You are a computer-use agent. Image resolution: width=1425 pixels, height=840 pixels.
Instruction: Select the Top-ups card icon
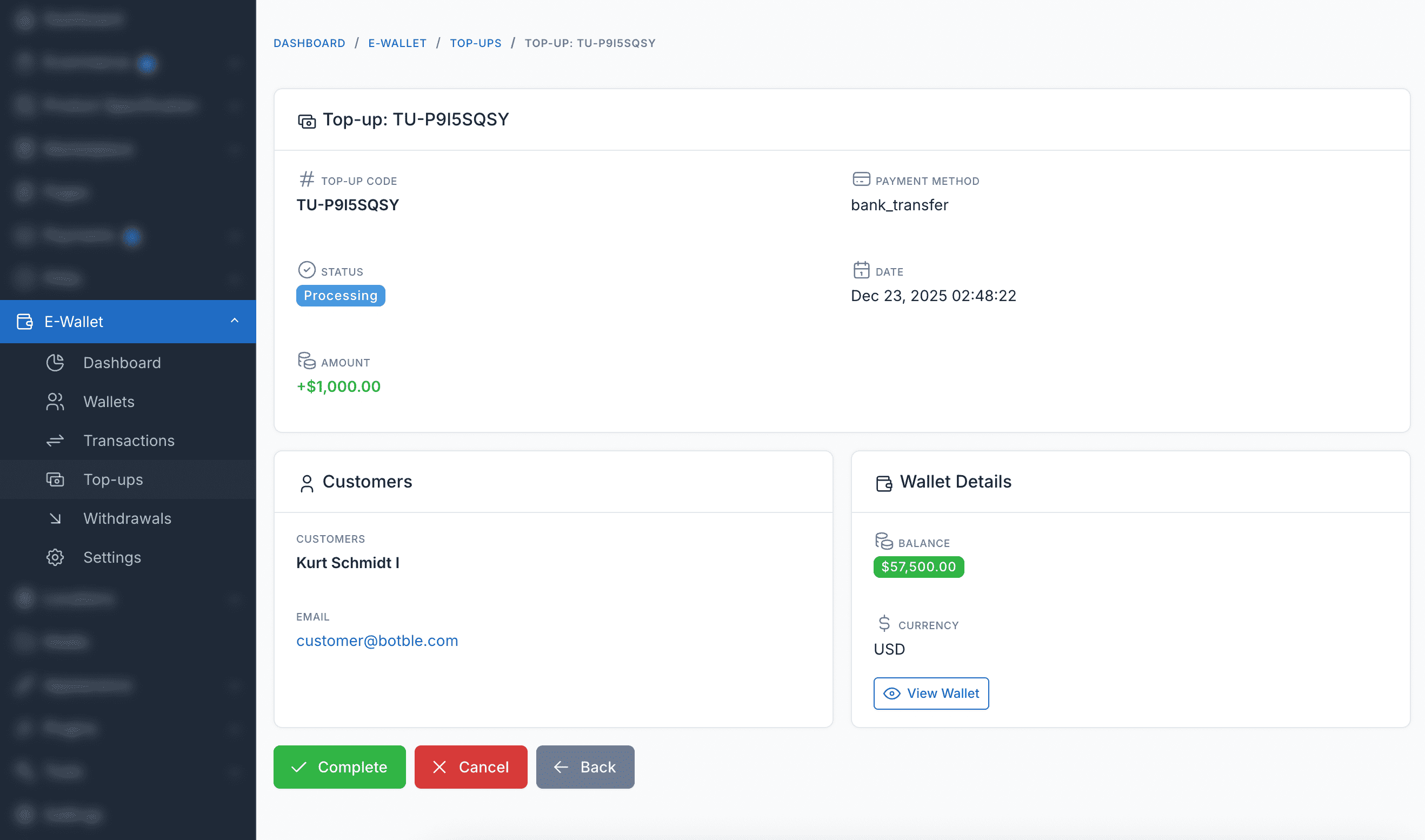coord(55,479)
